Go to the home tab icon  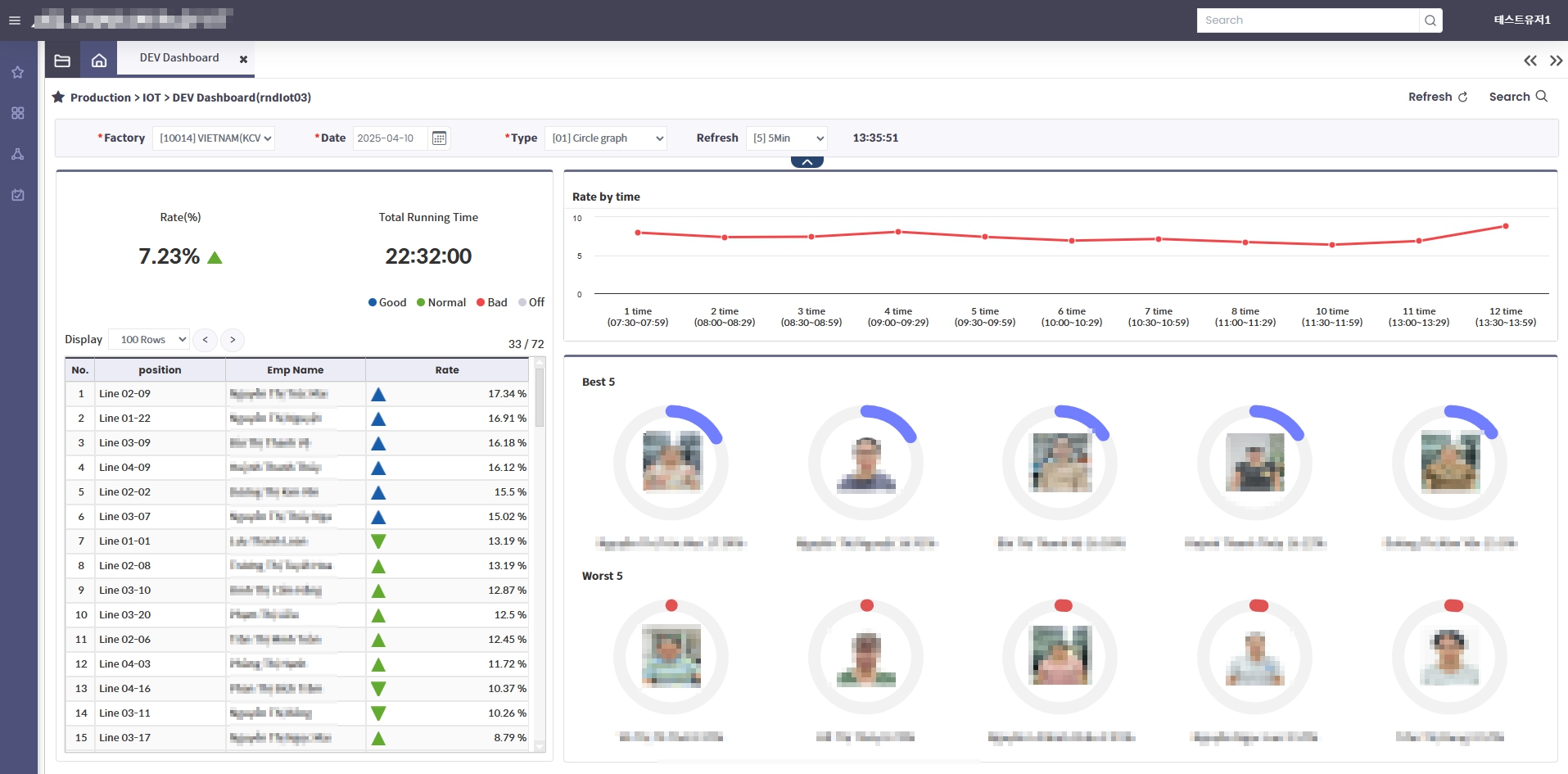tap(99, 61)
